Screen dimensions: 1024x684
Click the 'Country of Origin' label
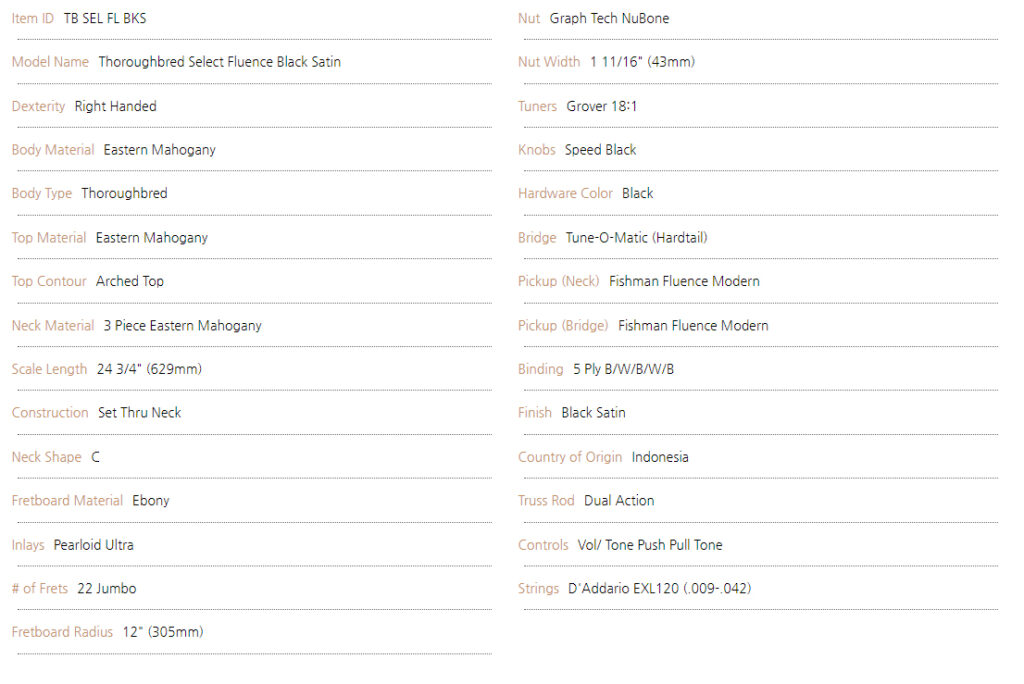click(x=570, y=457)
